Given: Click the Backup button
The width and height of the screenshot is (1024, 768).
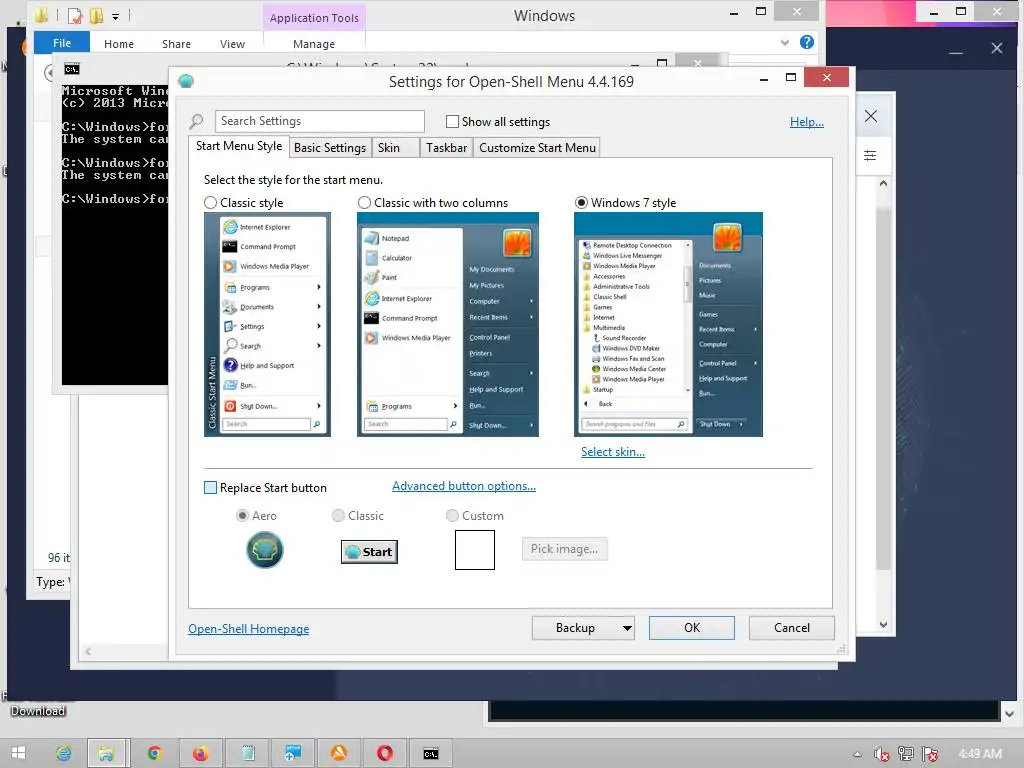Looking at the screenshot, I should (x=575, y=628).
